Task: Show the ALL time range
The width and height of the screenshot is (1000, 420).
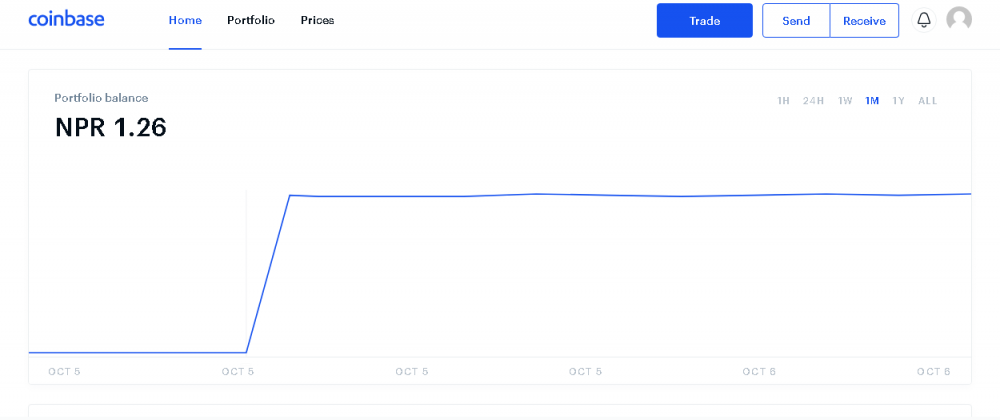Action: [x=928, y=101]
